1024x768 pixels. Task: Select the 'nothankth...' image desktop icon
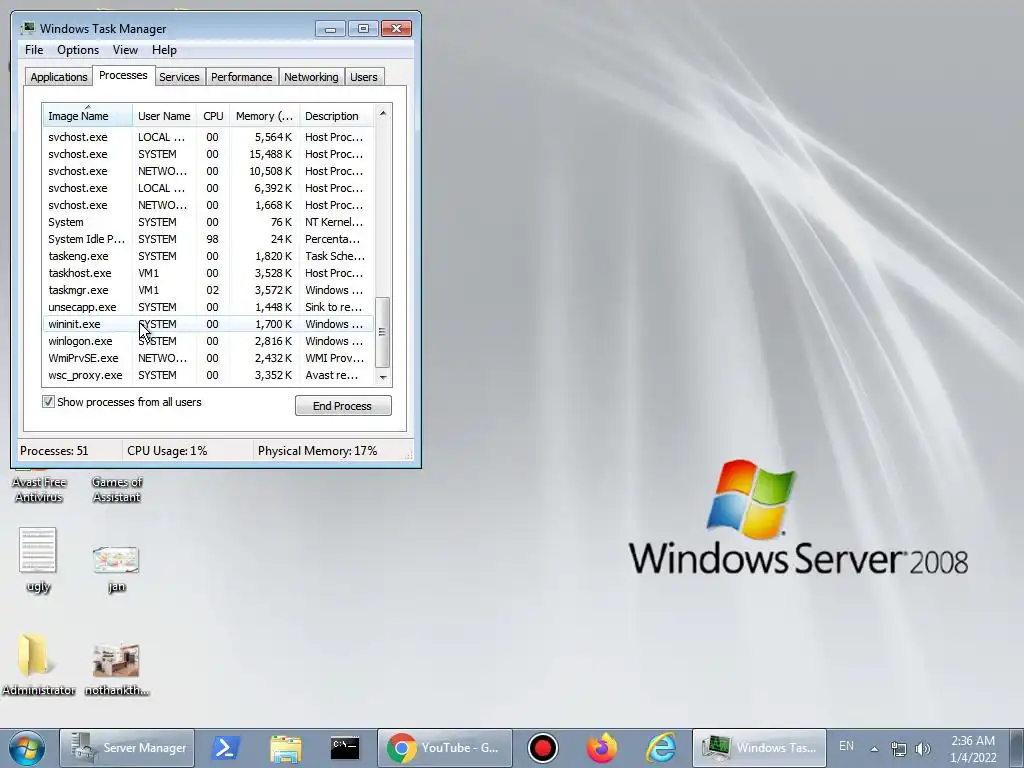click(116, 669)
